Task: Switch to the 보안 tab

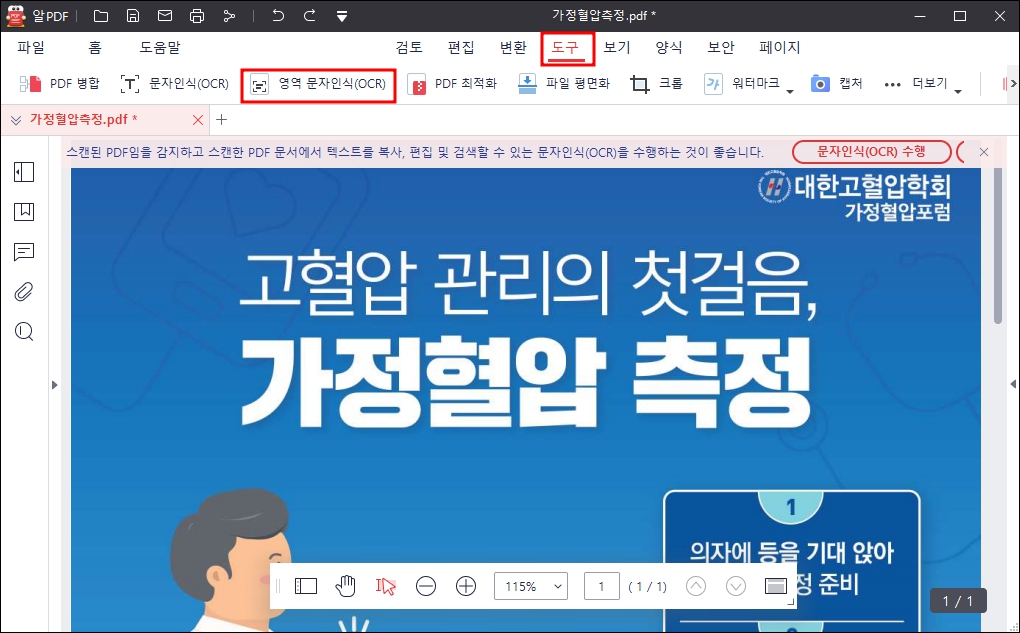Action: pyautogui.click(x=721, y=47)
